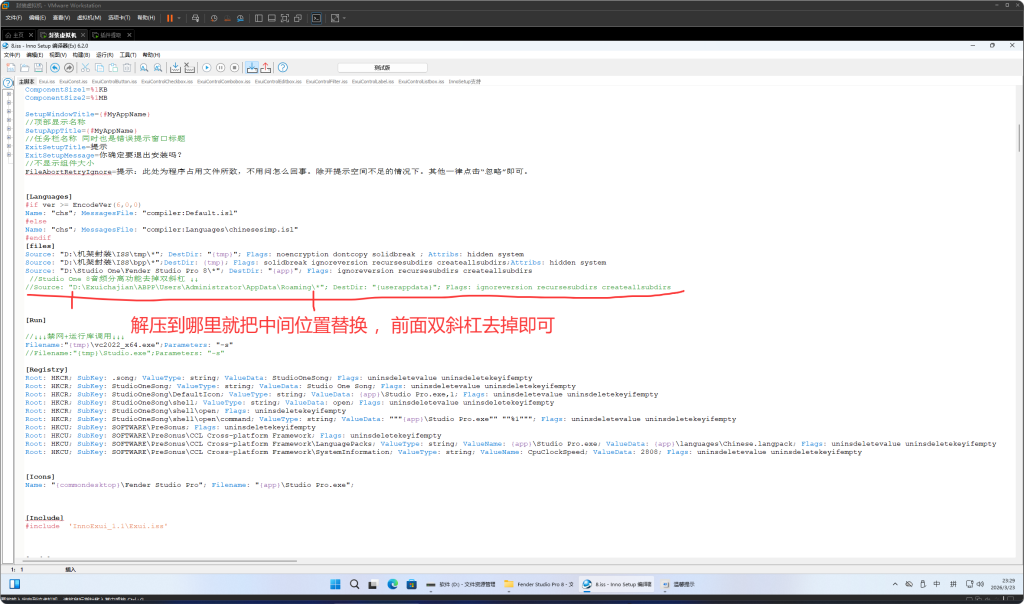Click the help icon beside the script tabs

click(x=8, y=82)
